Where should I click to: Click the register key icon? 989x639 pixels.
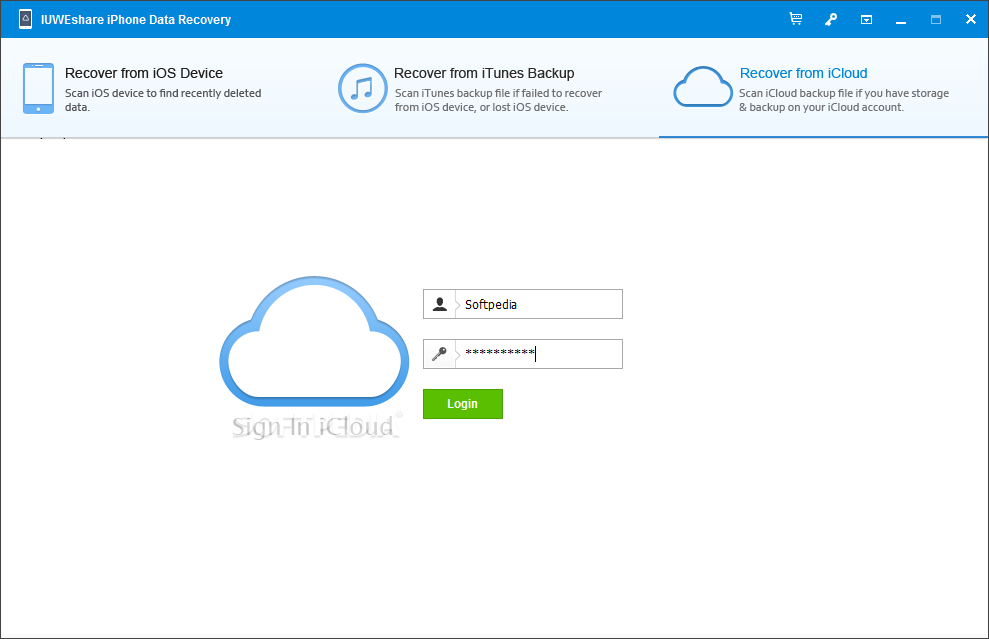tap(831, 20)
